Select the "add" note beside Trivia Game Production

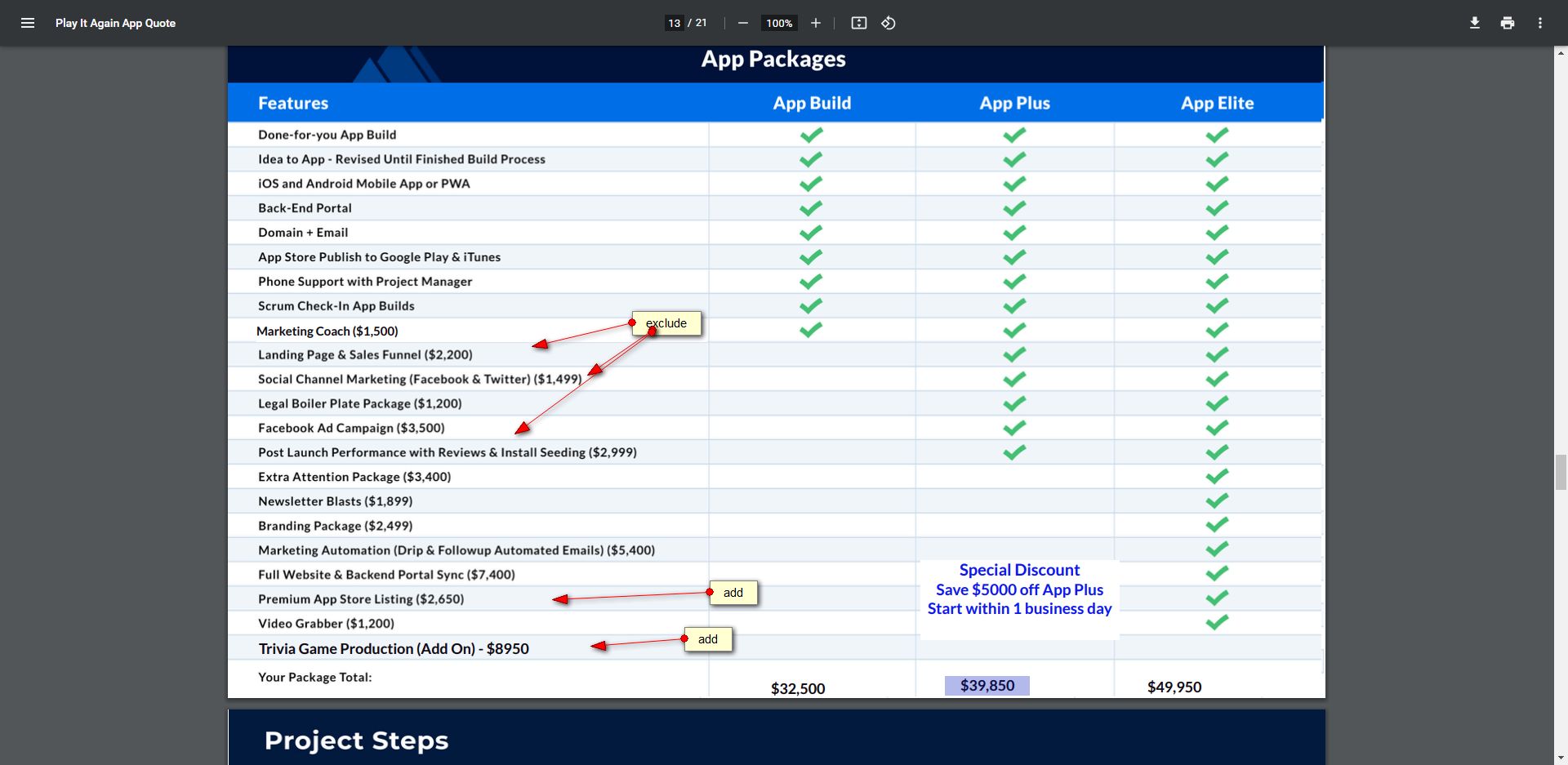(x=708, y=639)
